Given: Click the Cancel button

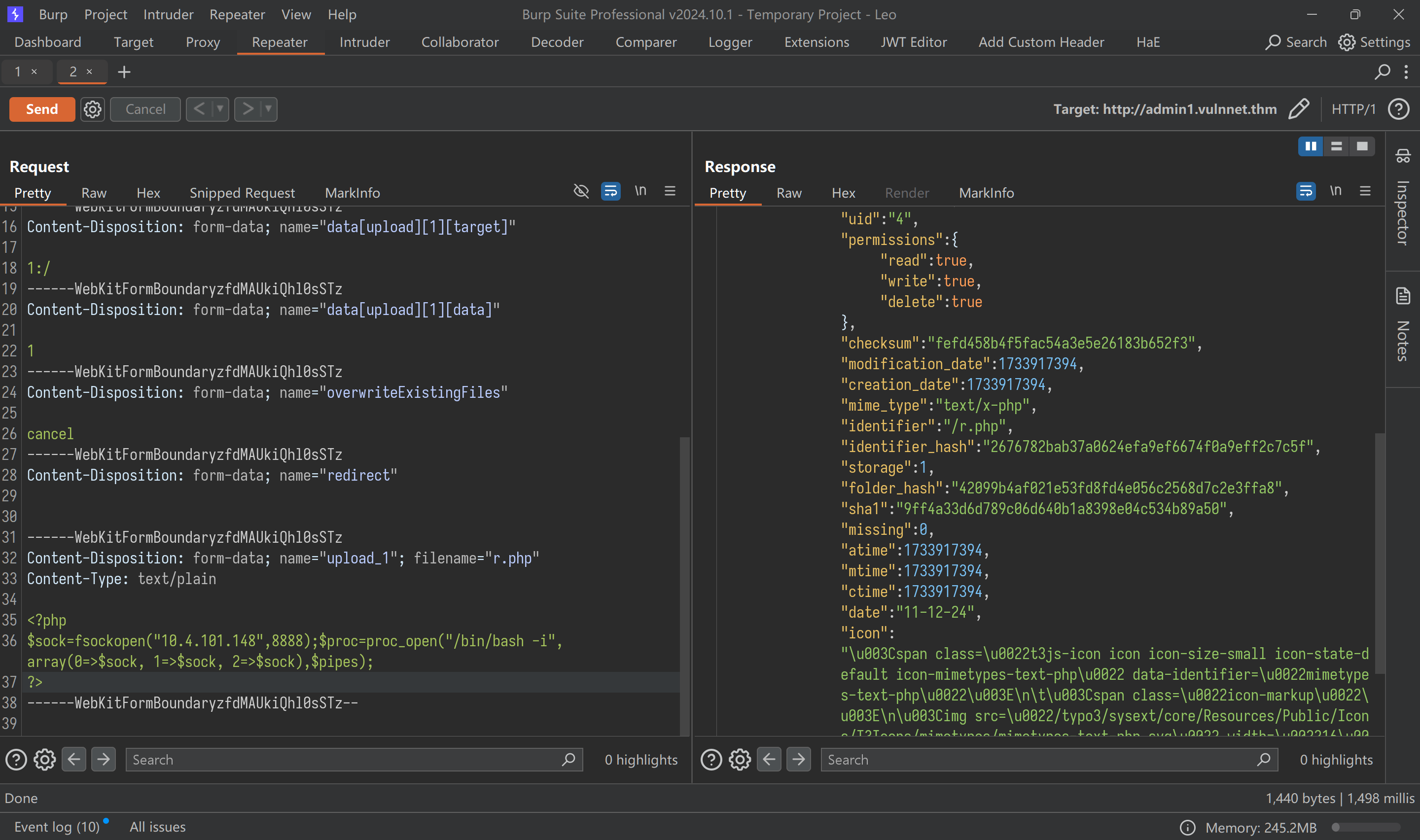Looking at the screenshot, I should (x=145, y=109).
